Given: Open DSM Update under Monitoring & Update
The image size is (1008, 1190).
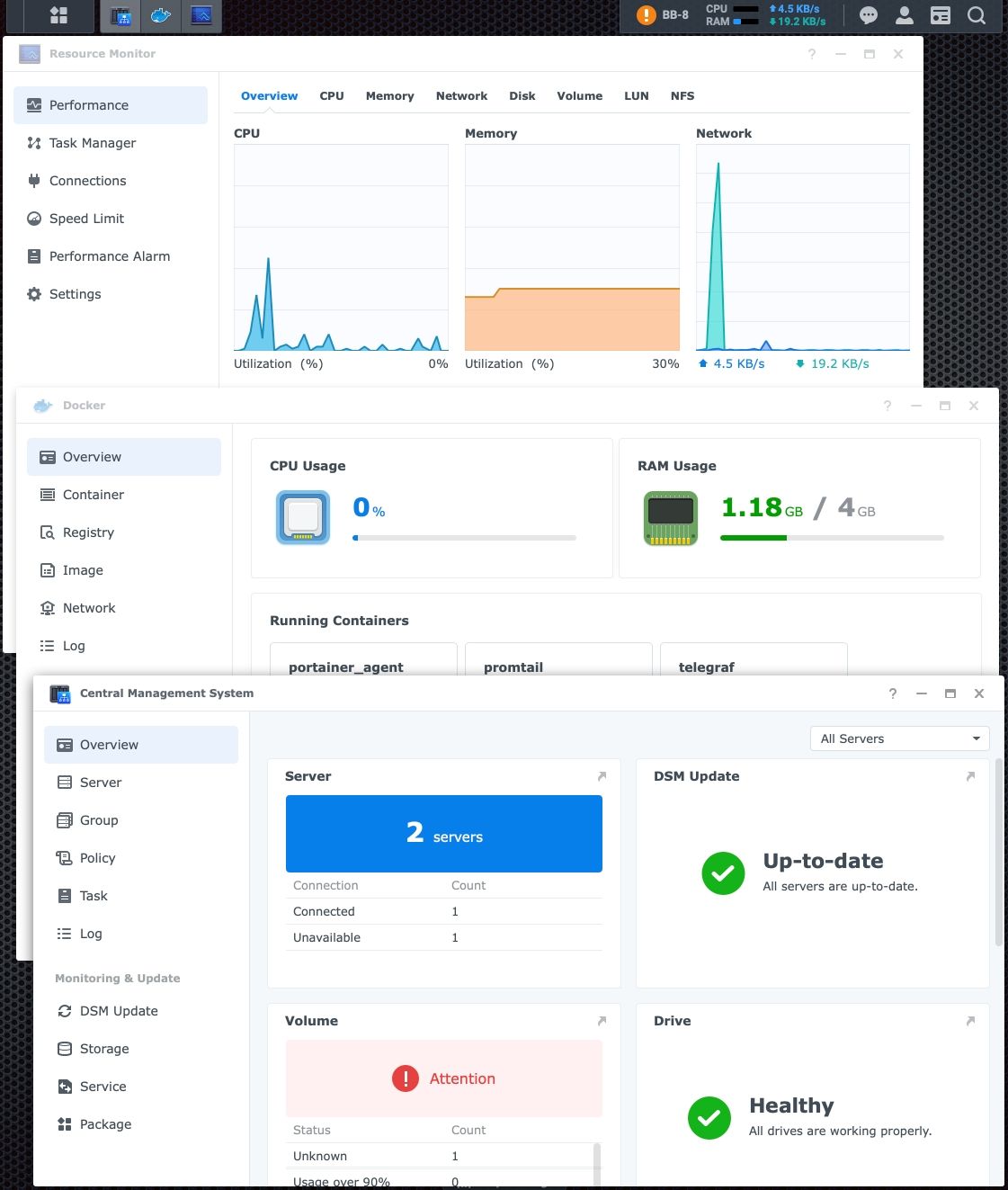Looking at the screenshot, I should tap(141, 1011).
